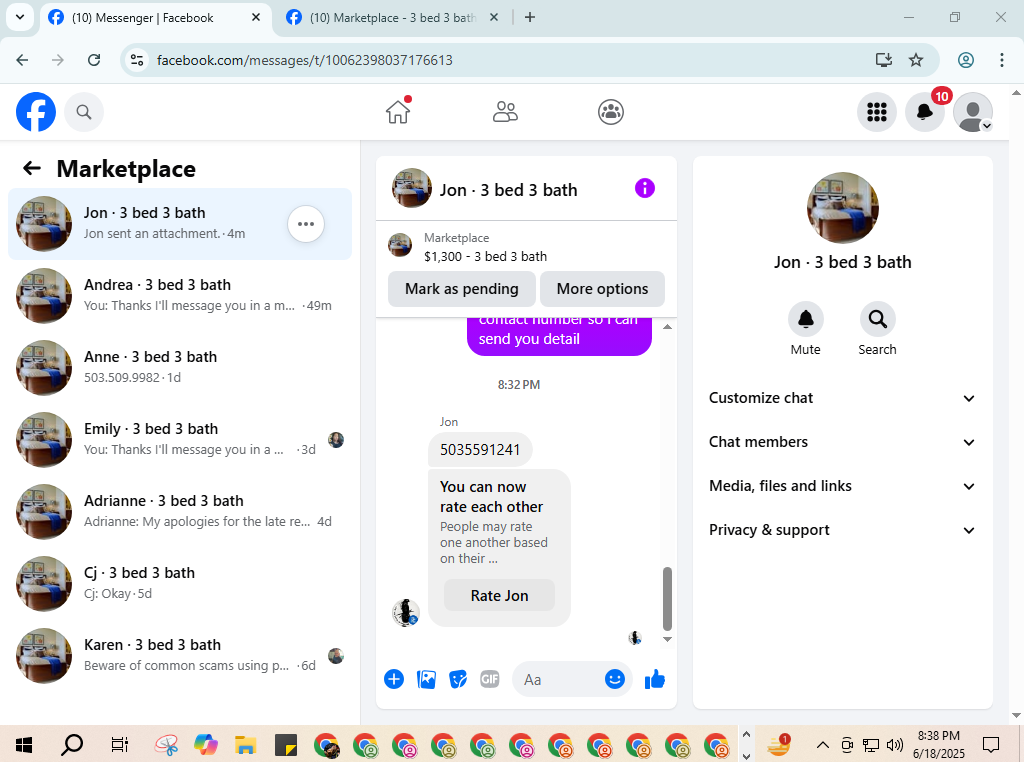
Task: Send a thumbs-up like
Action: (x=654, y=680)
